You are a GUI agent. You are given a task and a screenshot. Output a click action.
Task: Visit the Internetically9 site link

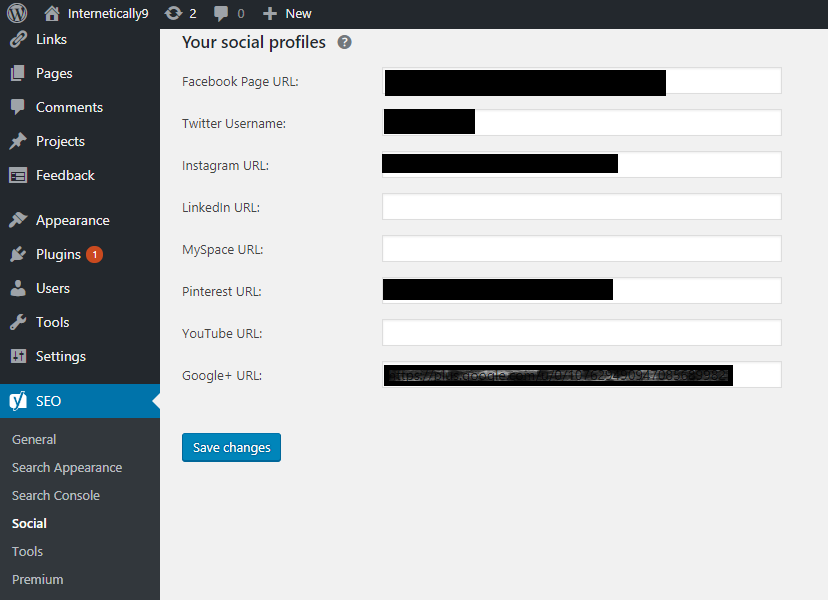click(x=108, y=14)
